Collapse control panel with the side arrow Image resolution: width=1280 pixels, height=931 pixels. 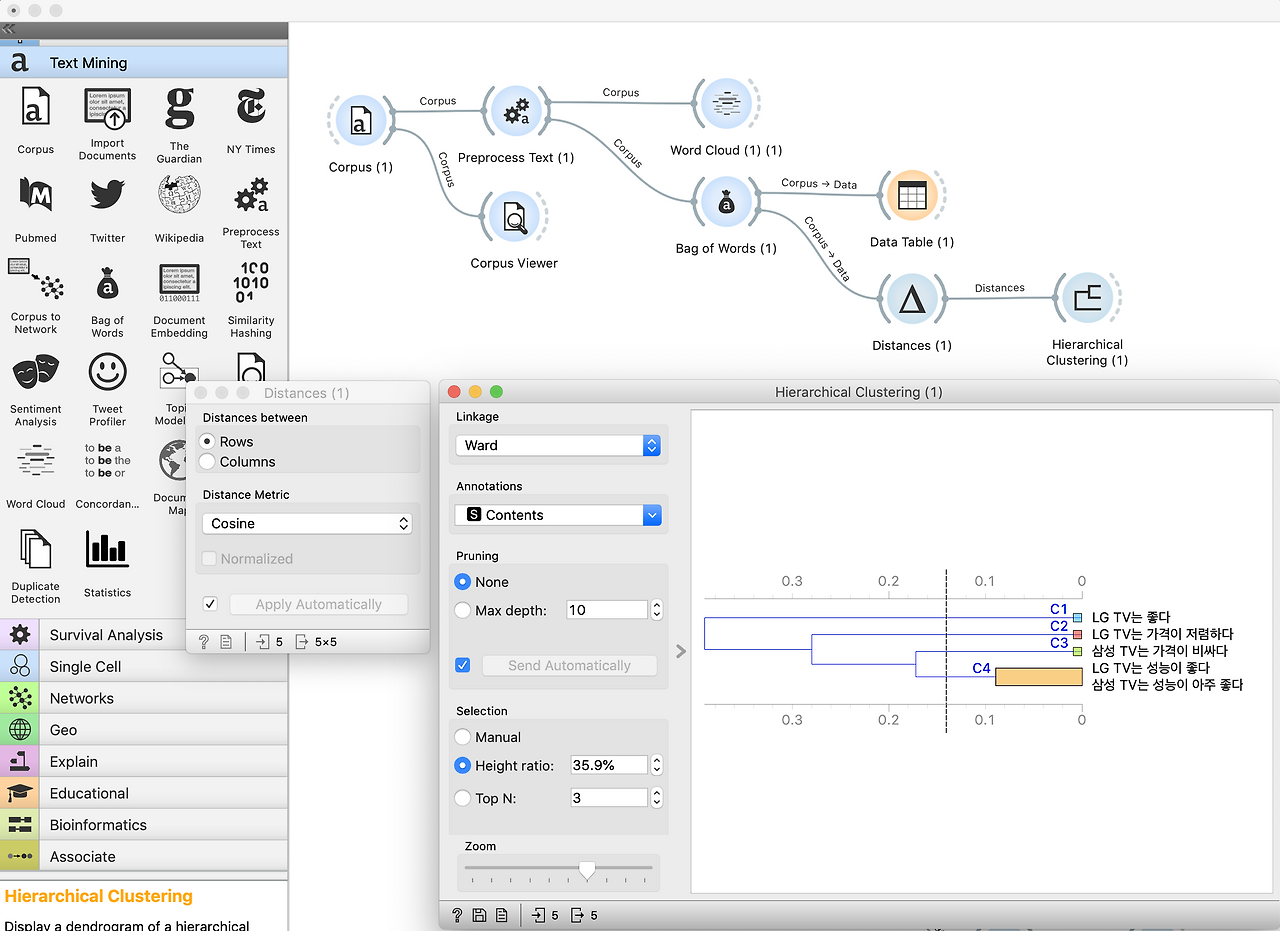coord(681,651)
